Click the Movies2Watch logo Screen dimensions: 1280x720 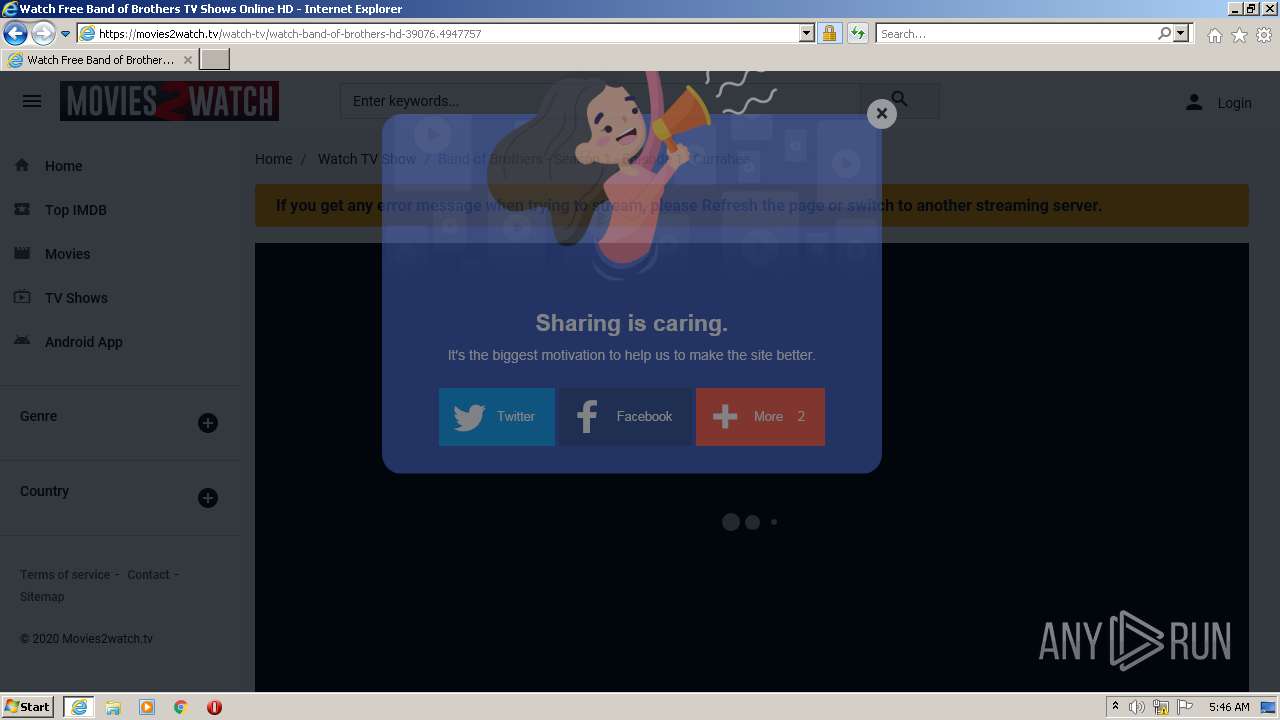169,101
